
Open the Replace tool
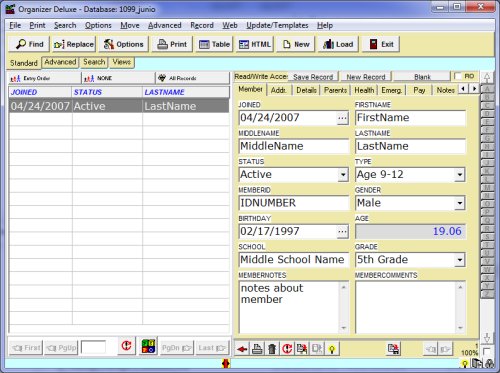74,44
